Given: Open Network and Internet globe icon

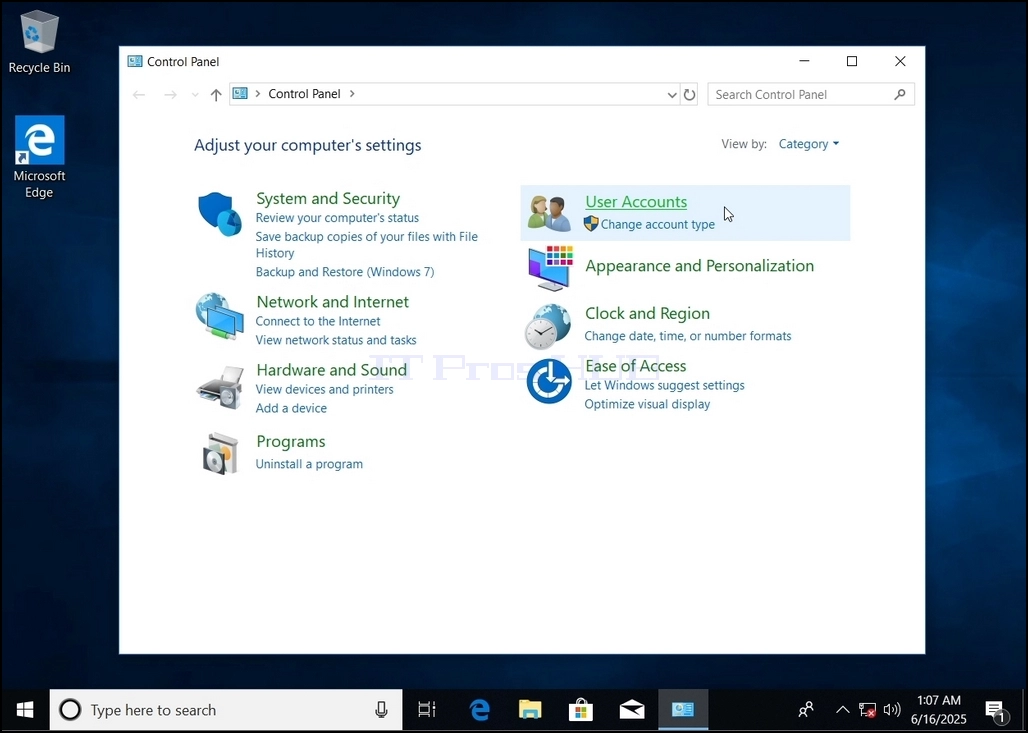Looking at the screenshot, I should coord(220,316).
